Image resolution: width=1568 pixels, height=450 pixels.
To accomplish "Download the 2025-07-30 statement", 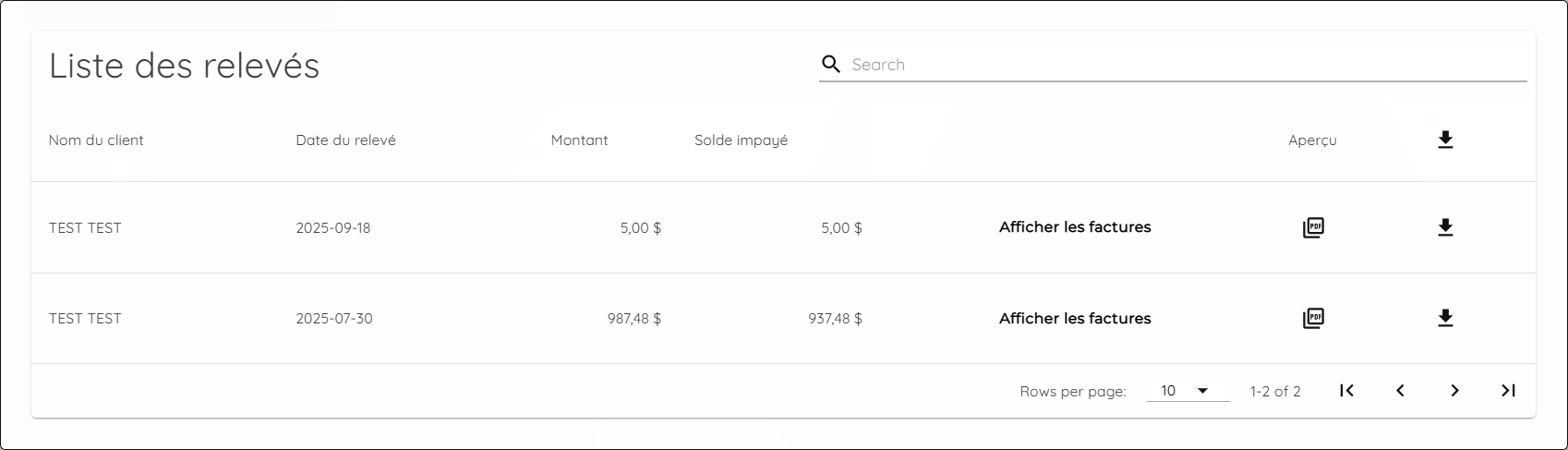I will click(x=1445, y=319).
